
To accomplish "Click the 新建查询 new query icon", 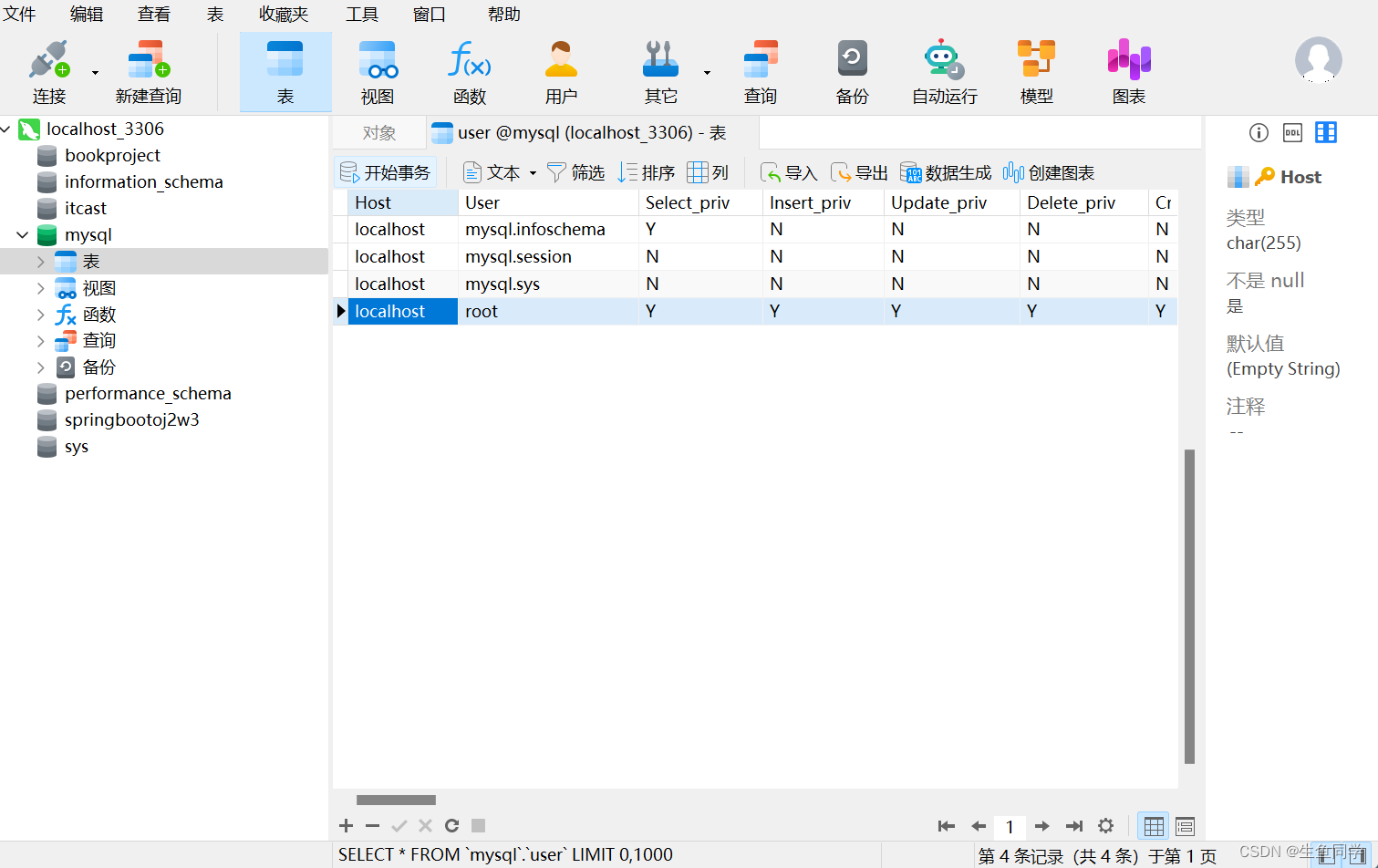I will point(149,72).
